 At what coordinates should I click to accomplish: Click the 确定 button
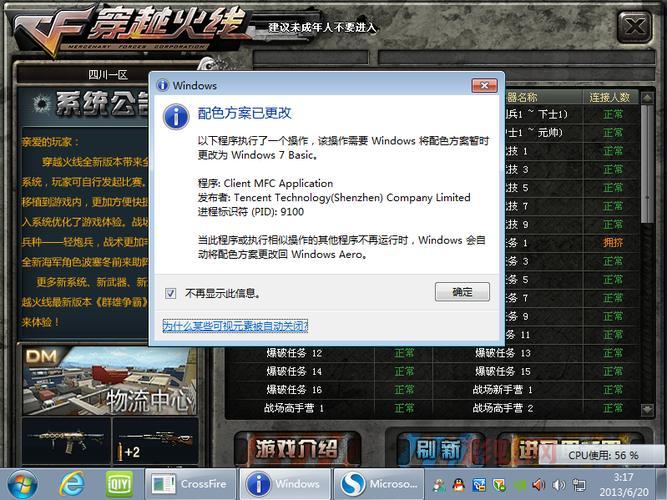coord(462,292)
